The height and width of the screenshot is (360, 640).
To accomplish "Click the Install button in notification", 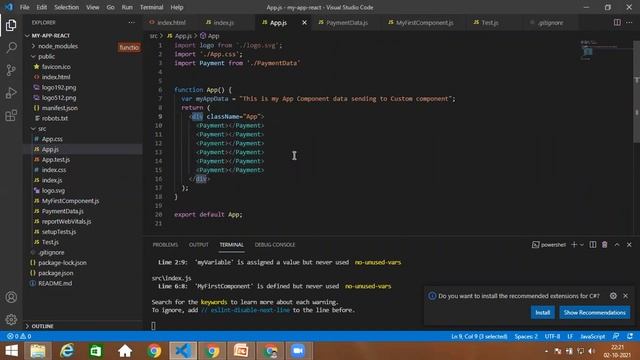I will [x=542, y=312].
